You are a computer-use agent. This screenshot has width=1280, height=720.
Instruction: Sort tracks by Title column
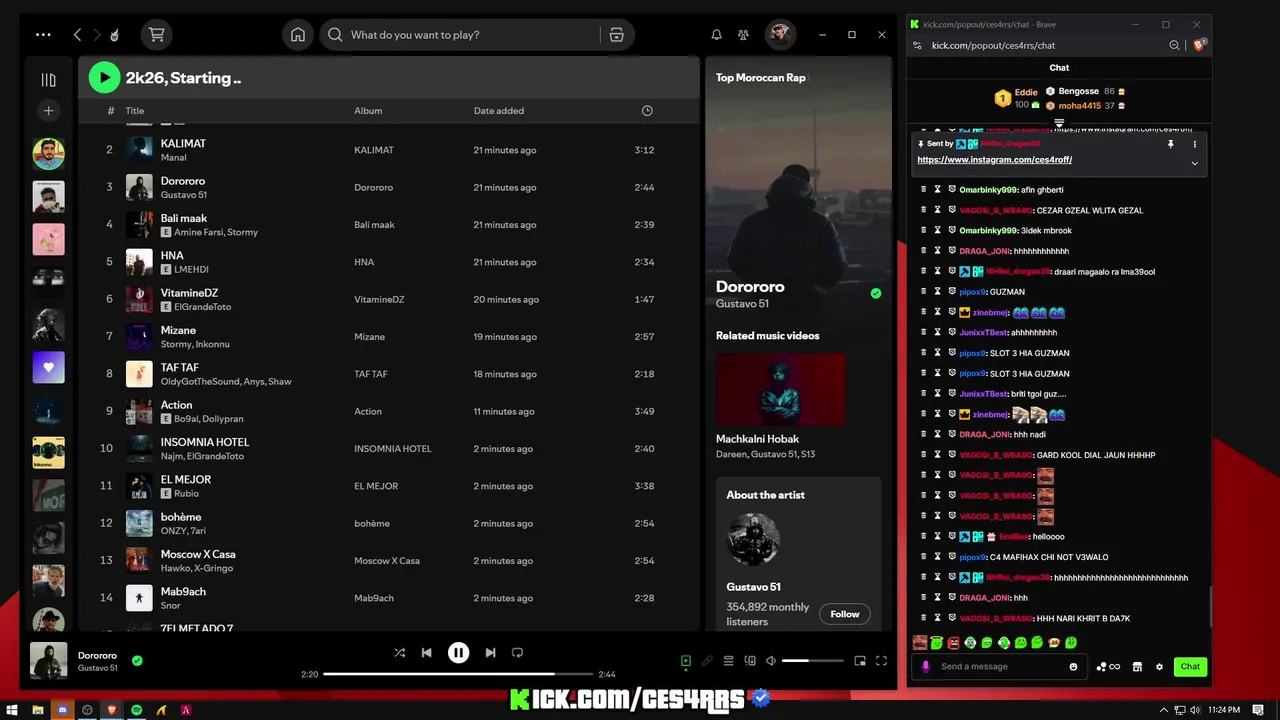click(135, 111)
